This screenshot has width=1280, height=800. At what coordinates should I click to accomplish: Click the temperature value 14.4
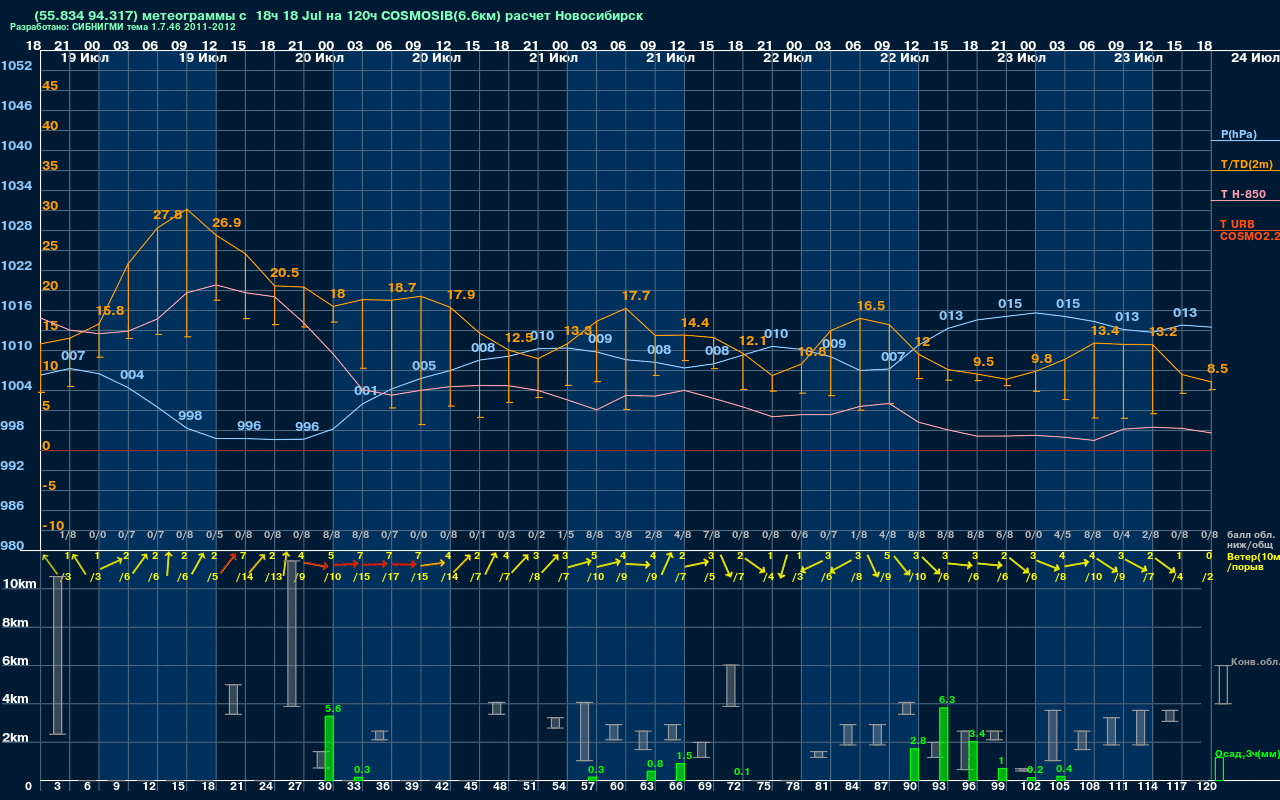[x=695, y=323]
